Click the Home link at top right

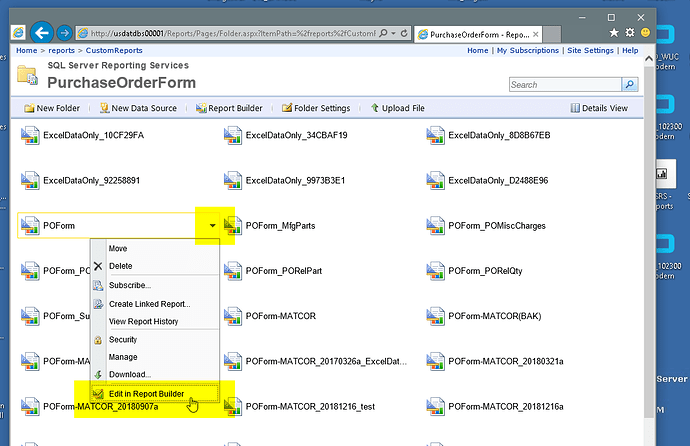477,51
